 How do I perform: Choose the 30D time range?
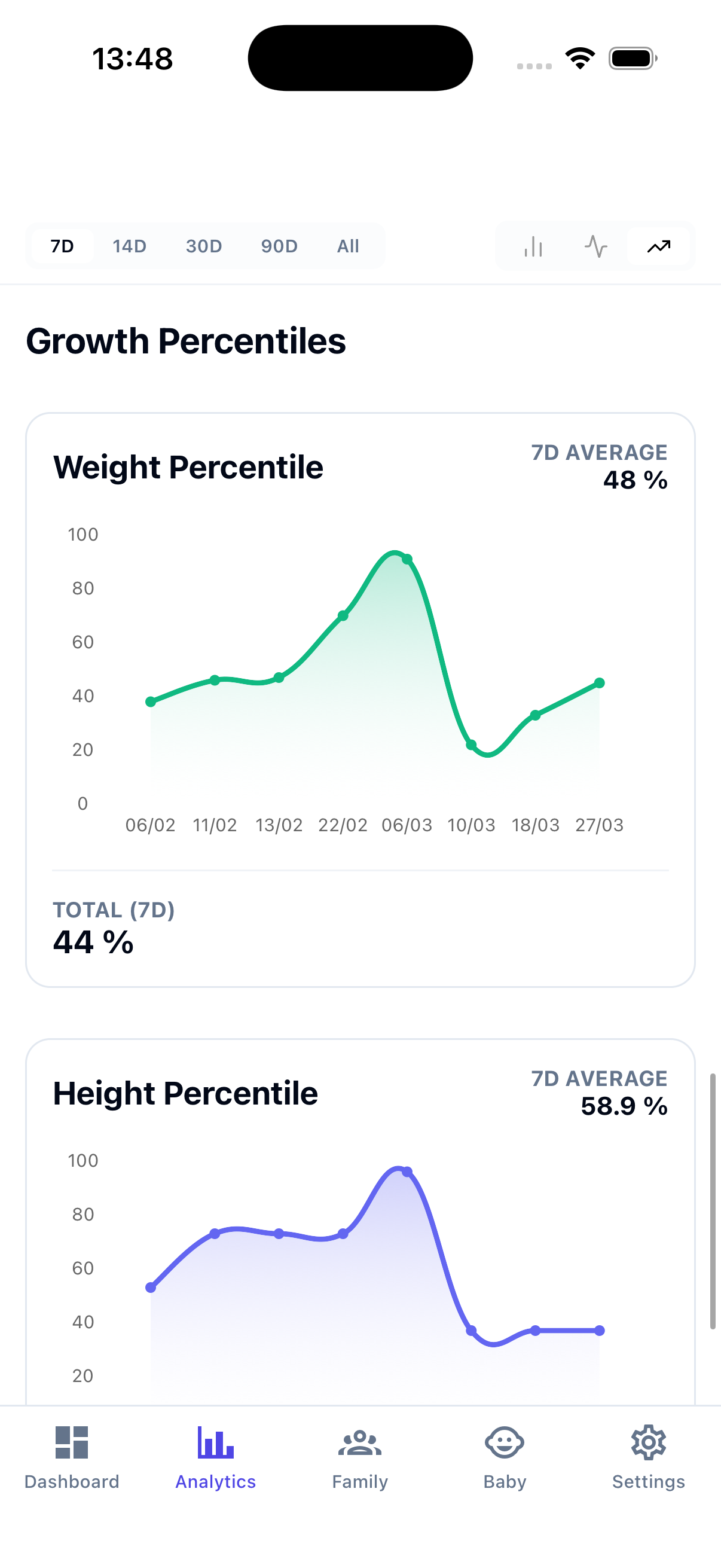pyautogui.click(x=204, y=246)
